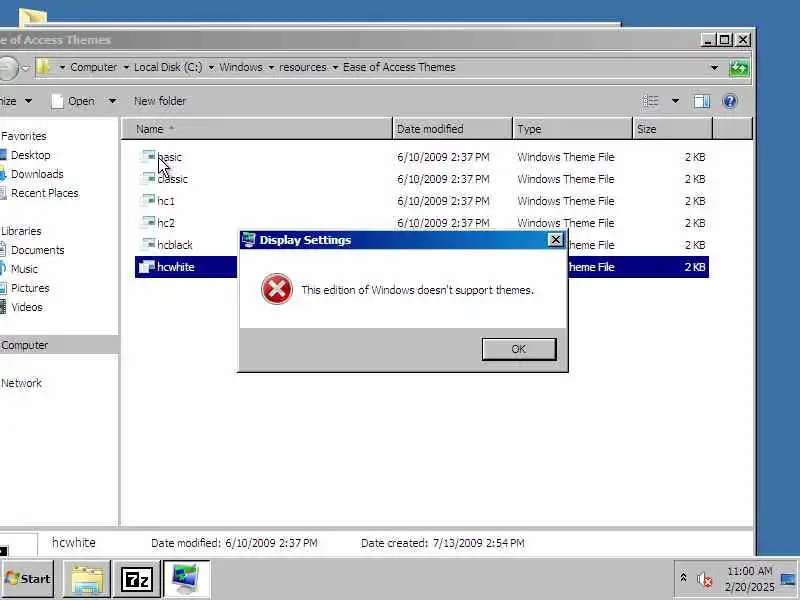Open Pictures library
The width and height of the screenshot is (800, 600).
click(30, 288)
